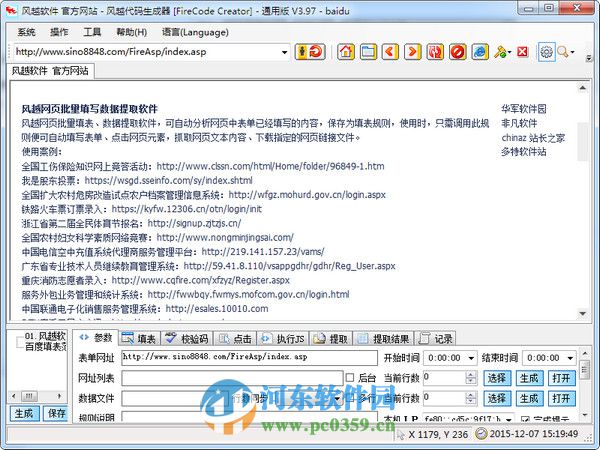
Task: Expand the 数据文件 combo box arrow
Action: pyautogui.click(x=338, y=399)
